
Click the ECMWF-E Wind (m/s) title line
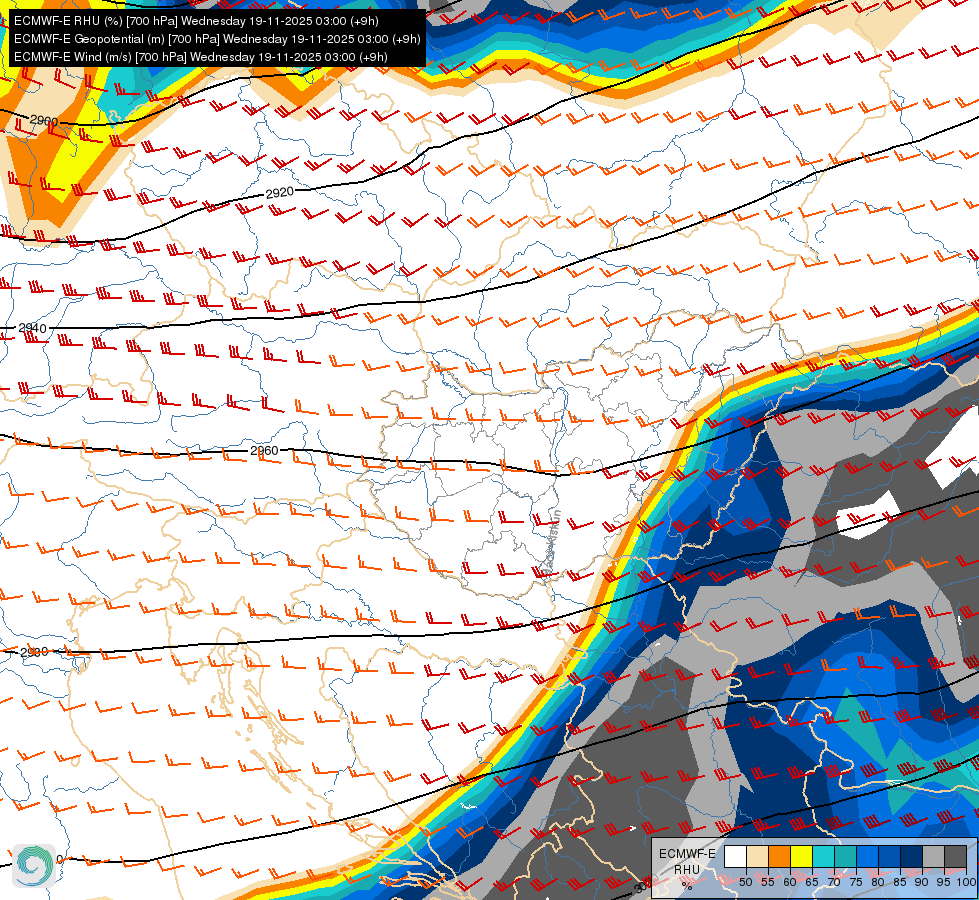pyautogui.click(x=200, y=57)
